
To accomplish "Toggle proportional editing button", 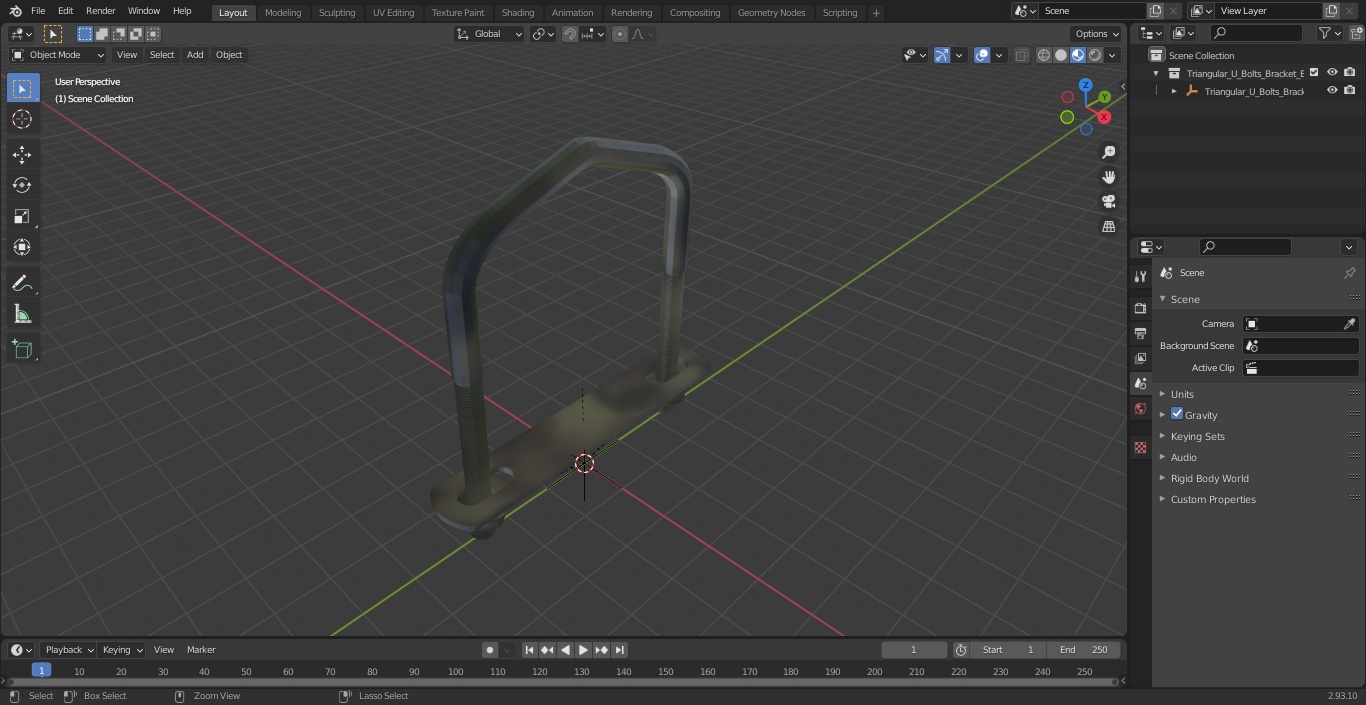I will [620, 34].
